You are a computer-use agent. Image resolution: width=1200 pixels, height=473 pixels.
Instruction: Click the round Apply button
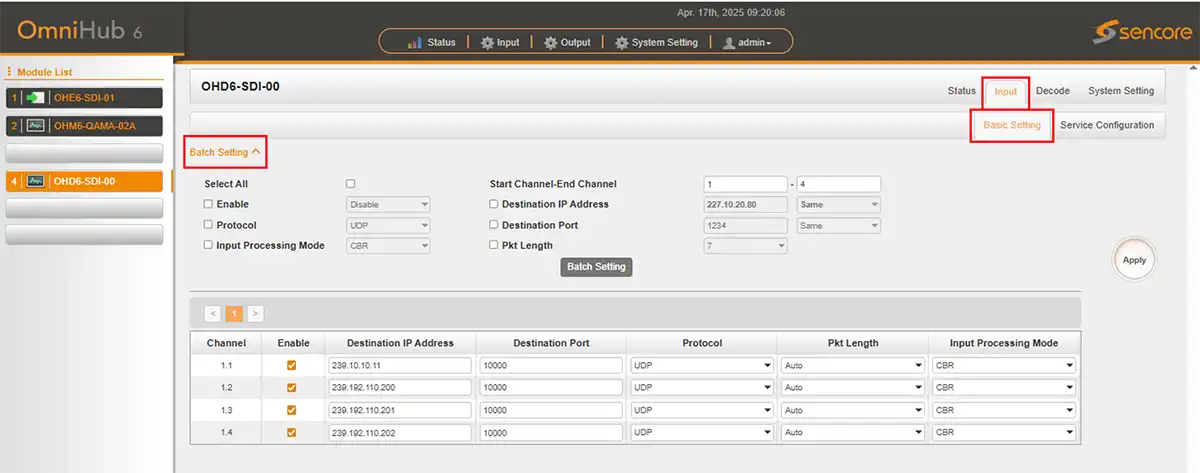(x=1134, y=260)
